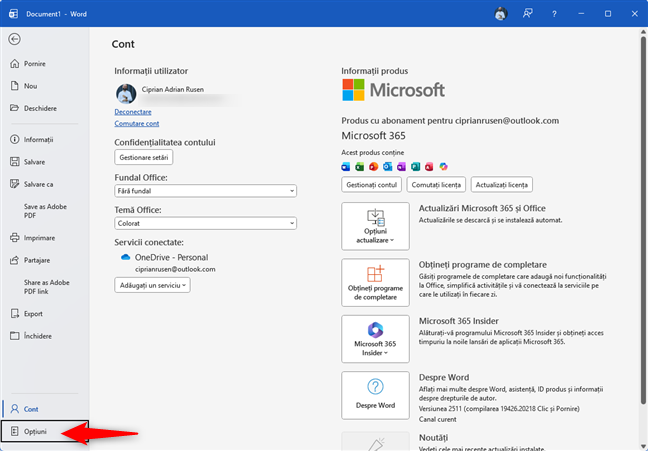Click the Deschidere folder icon
The width and height of the screenshot is (648, 451).
pyautogui.click(x=14, y=108)
